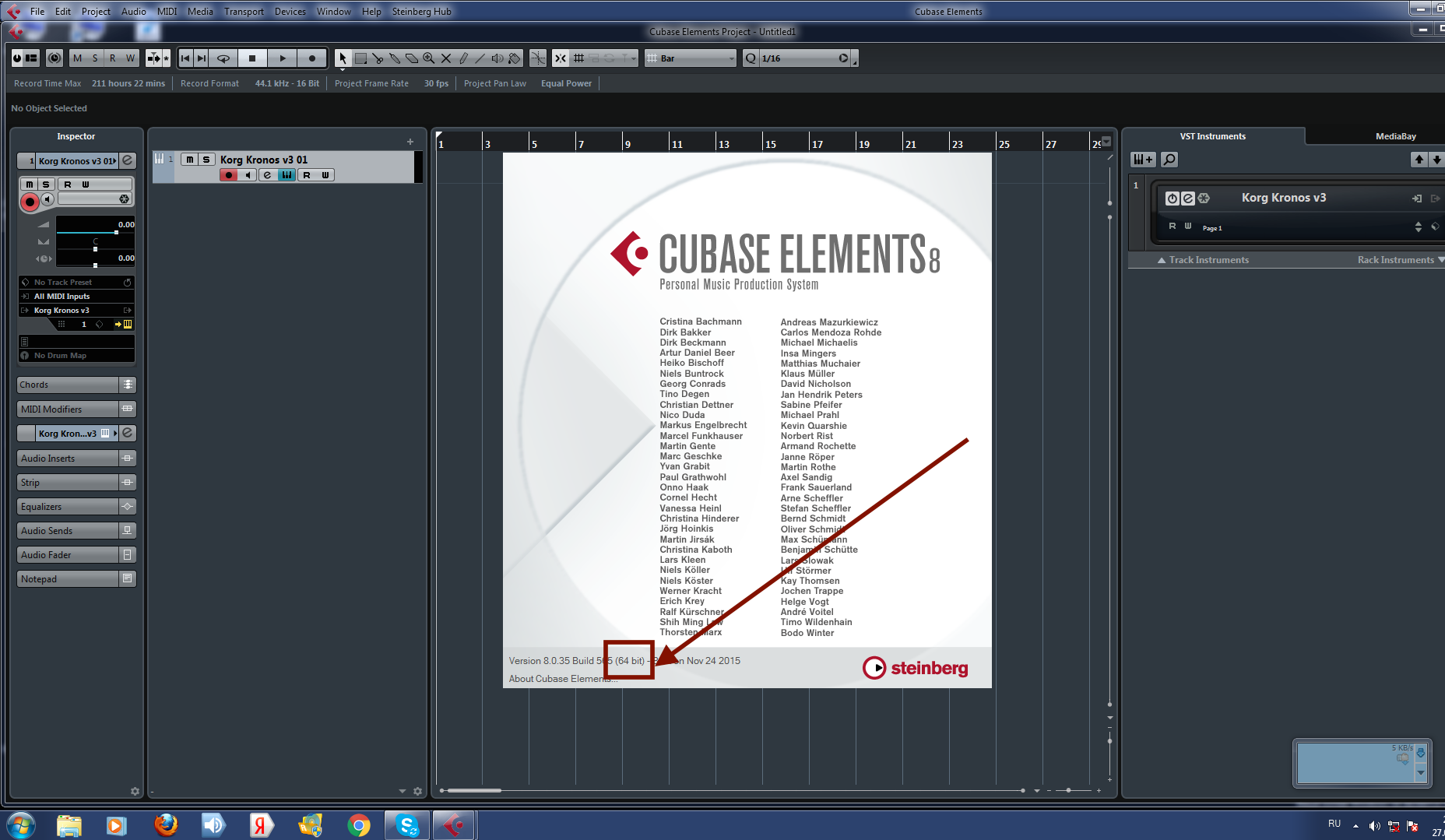Open Firefox from the Windows taskbar
This screenshot has width=1445, height=840.
[165, 825]
